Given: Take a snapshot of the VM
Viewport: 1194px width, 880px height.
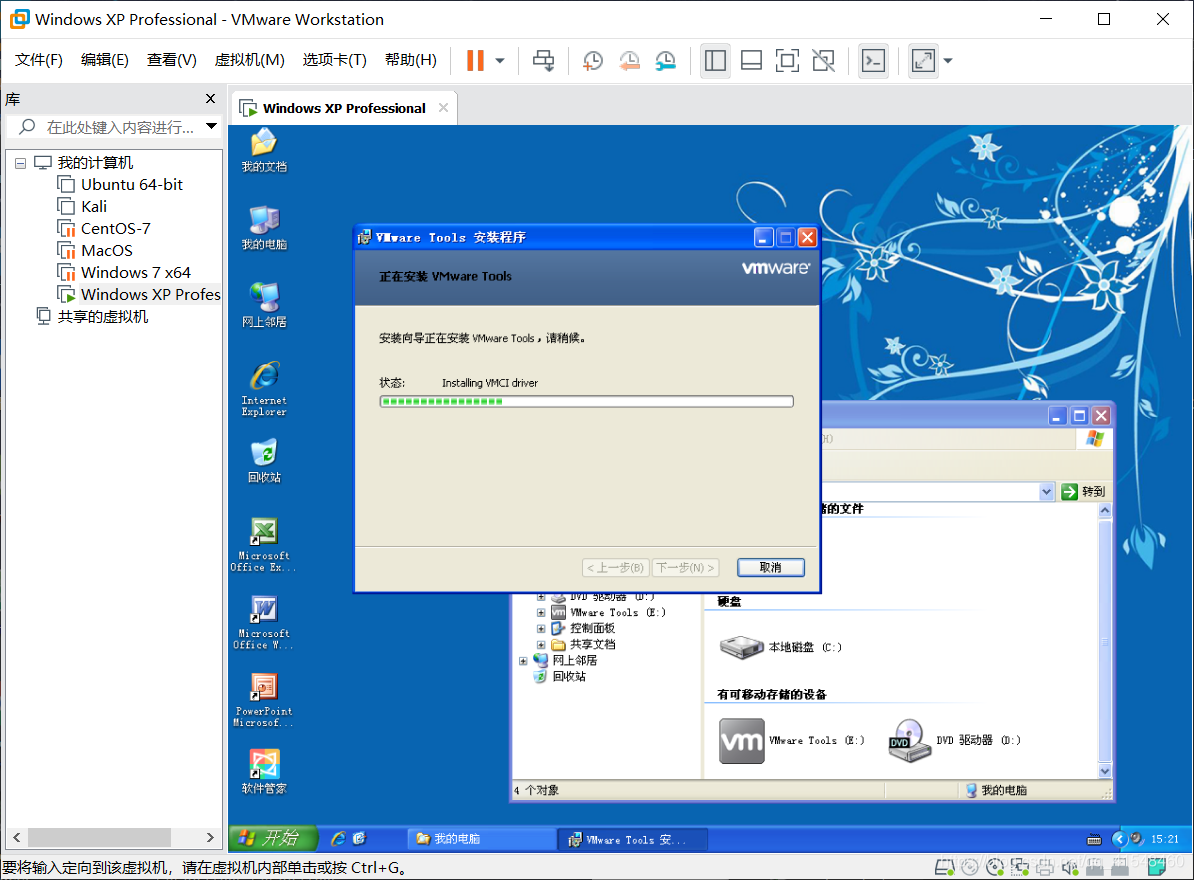Looking at the screenshot, I should (x=592, y=60).
